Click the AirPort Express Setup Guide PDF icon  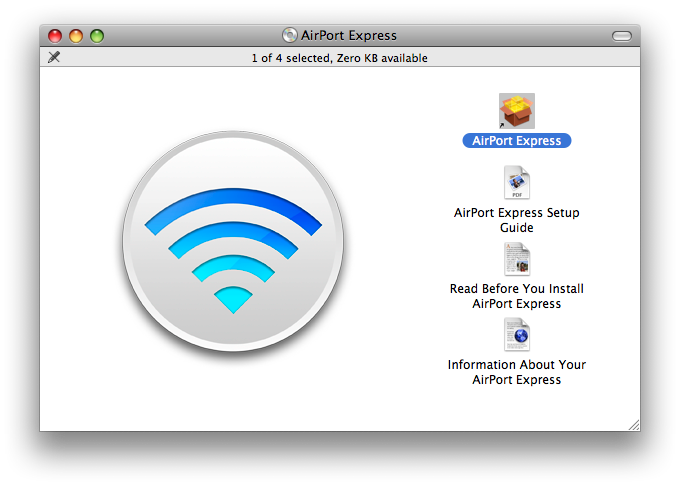click(517, 183)
